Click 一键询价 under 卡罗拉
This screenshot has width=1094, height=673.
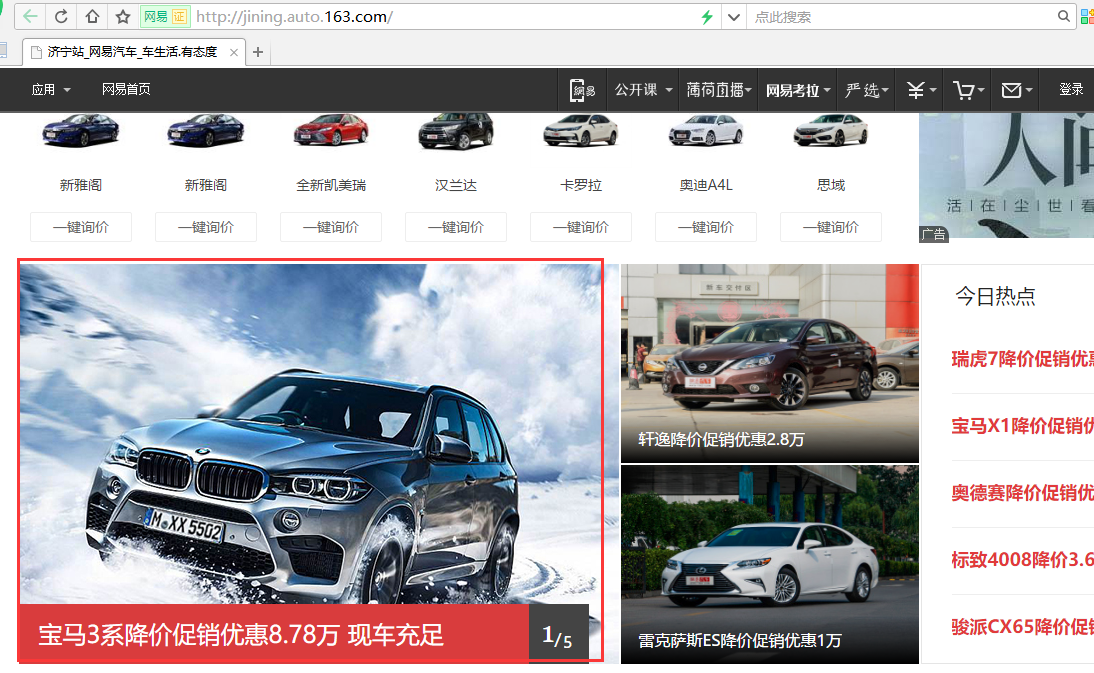[x=580, y=227]
